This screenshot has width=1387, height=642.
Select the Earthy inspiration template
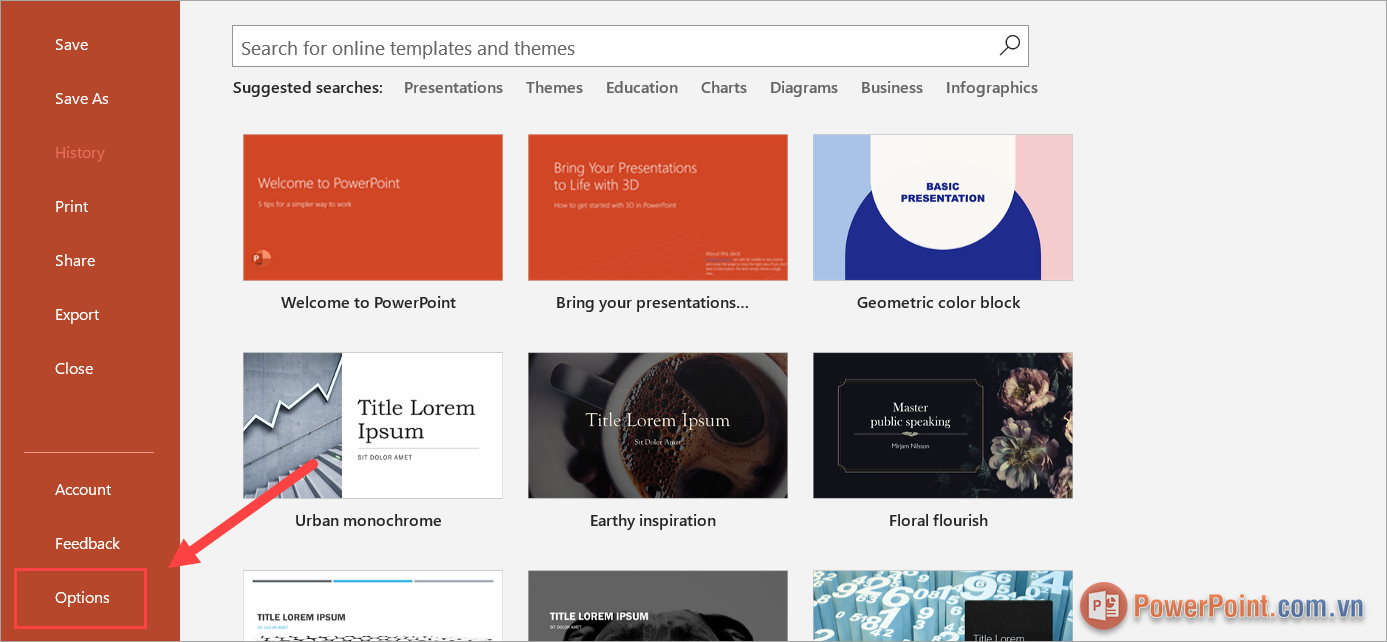(x=657, y=425)
